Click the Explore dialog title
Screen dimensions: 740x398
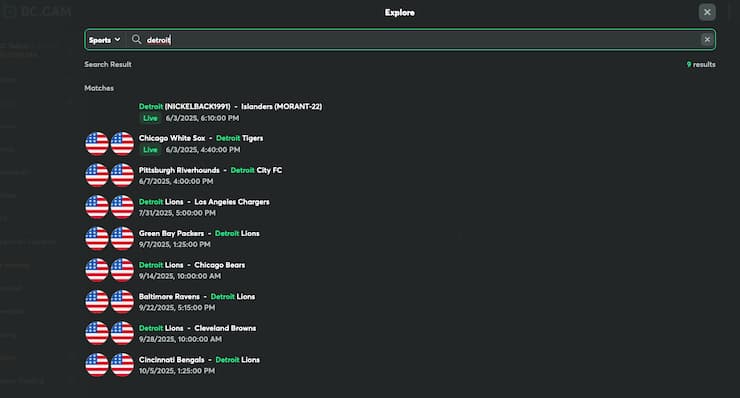pos(399,13)
